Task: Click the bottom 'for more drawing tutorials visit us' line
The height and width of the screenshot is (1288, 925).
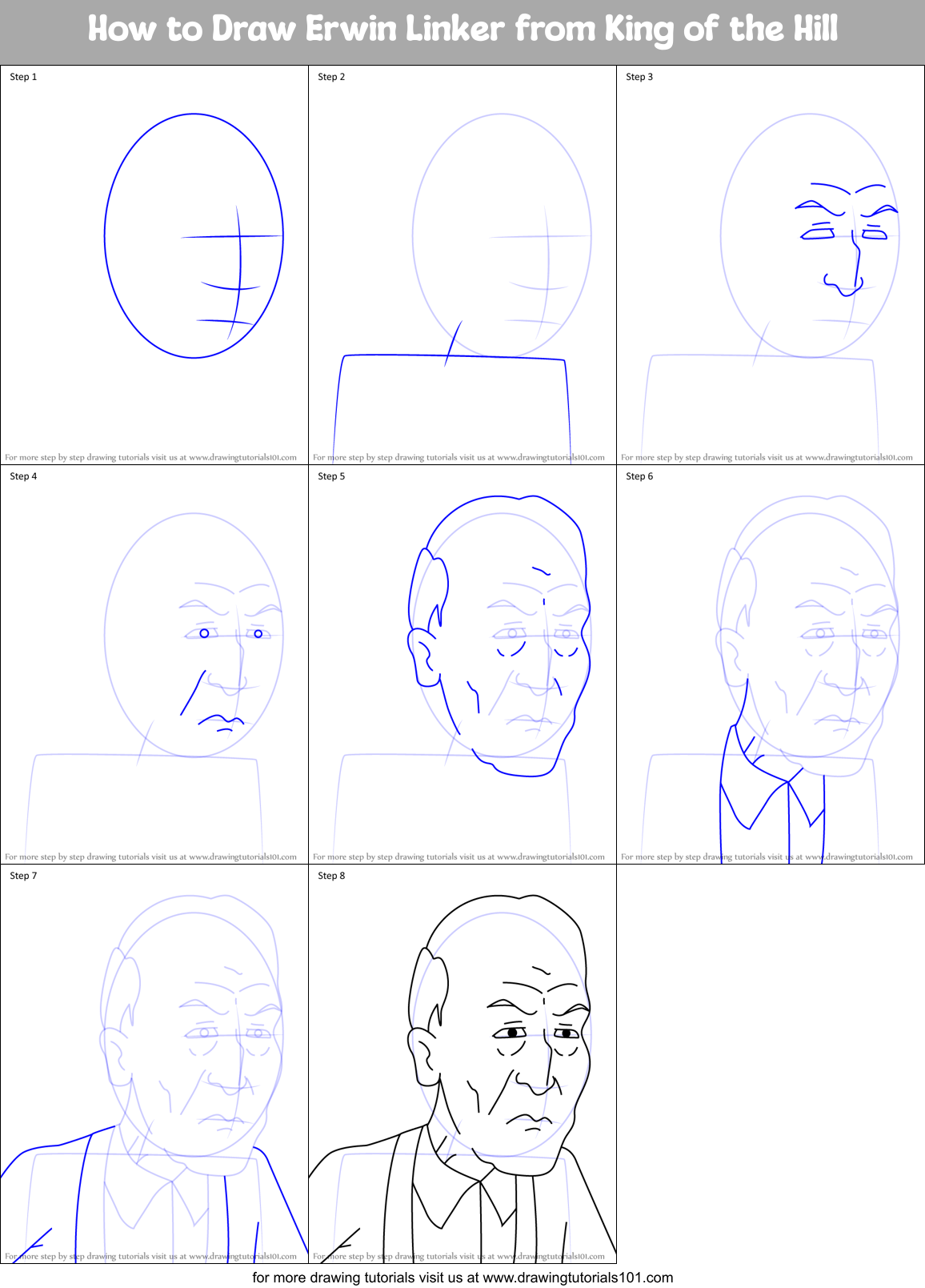Action: point(462,1278)
